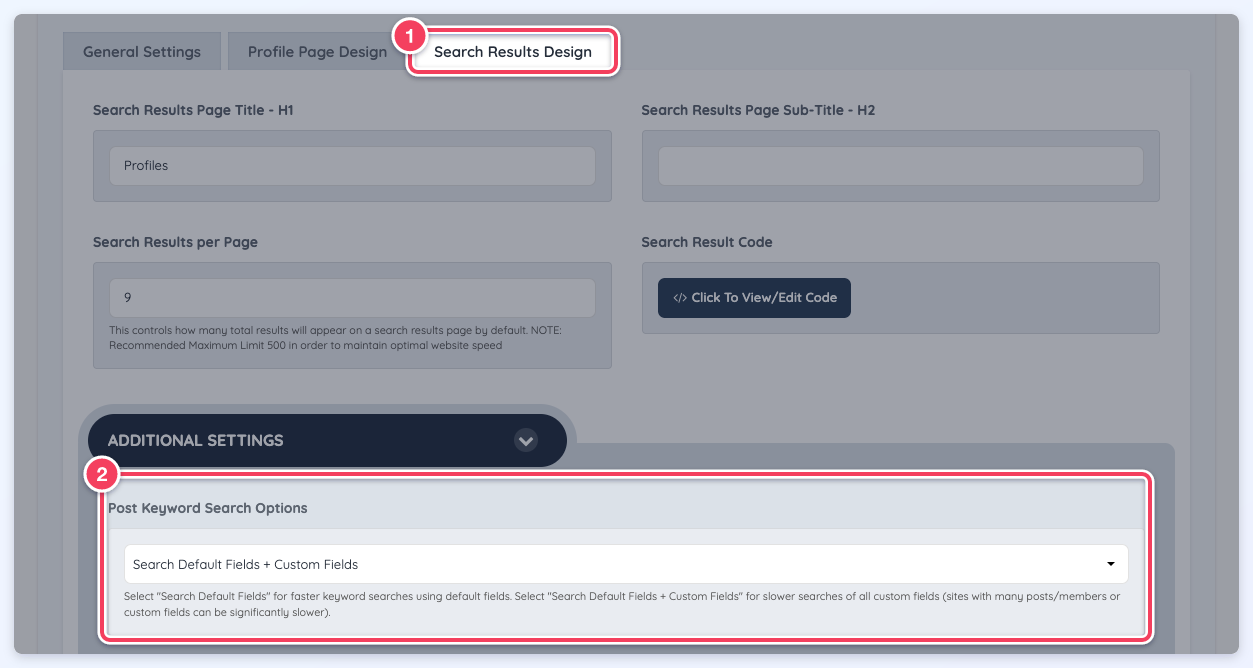Switch to the General Settings tab
The image size is (1253, 668).
point(142,52)
